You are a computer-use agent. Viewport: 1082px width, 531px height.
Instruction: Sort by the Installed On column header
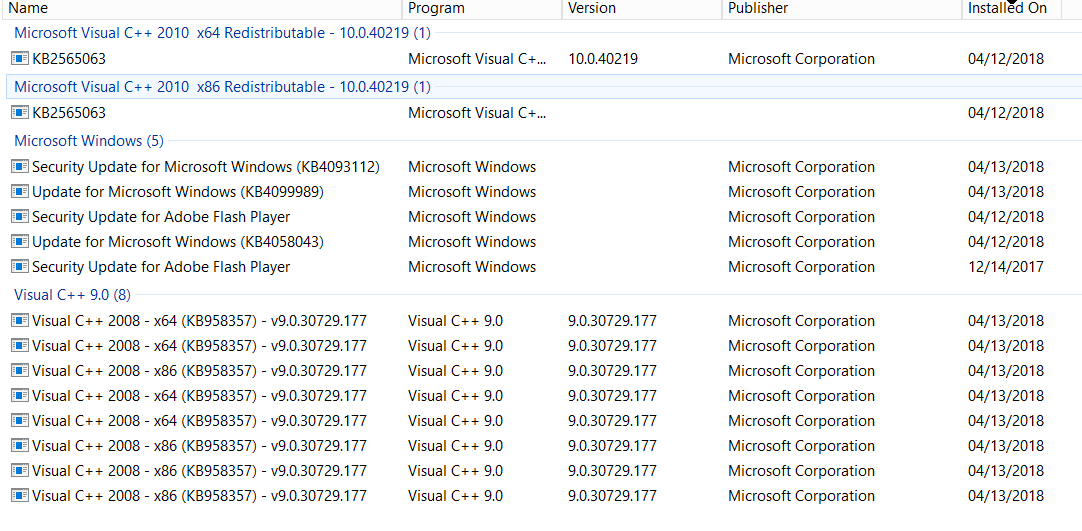tap(1011, 8)
